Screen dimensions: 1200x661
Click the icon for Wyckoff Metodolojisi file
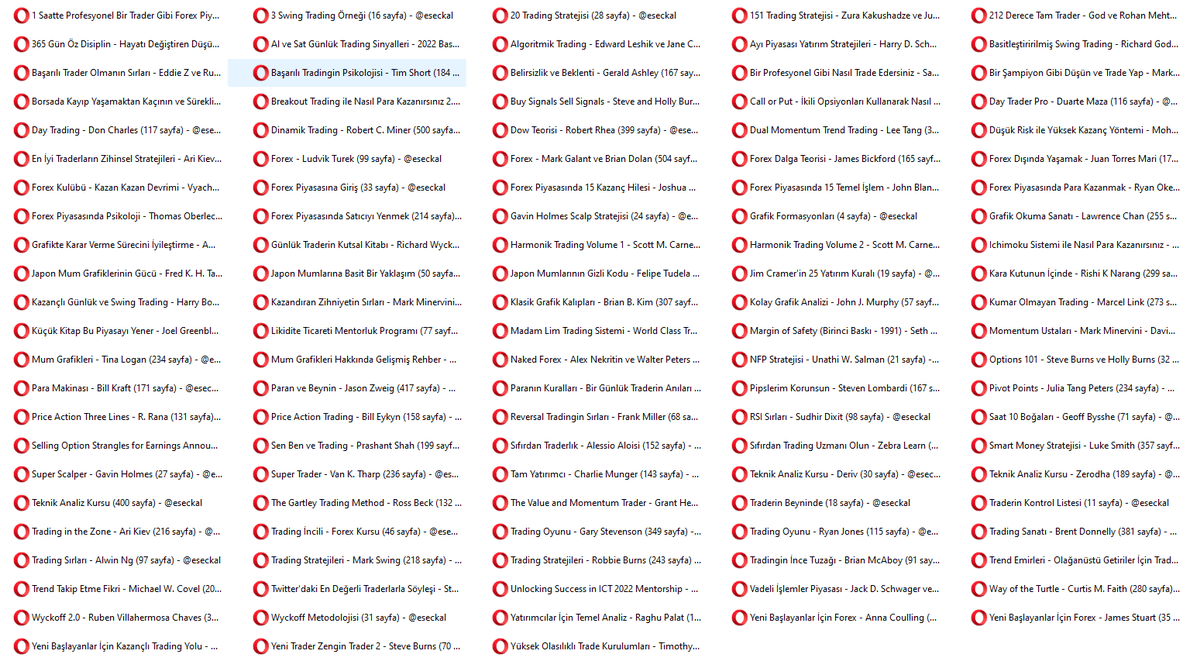tap(261, 618)
